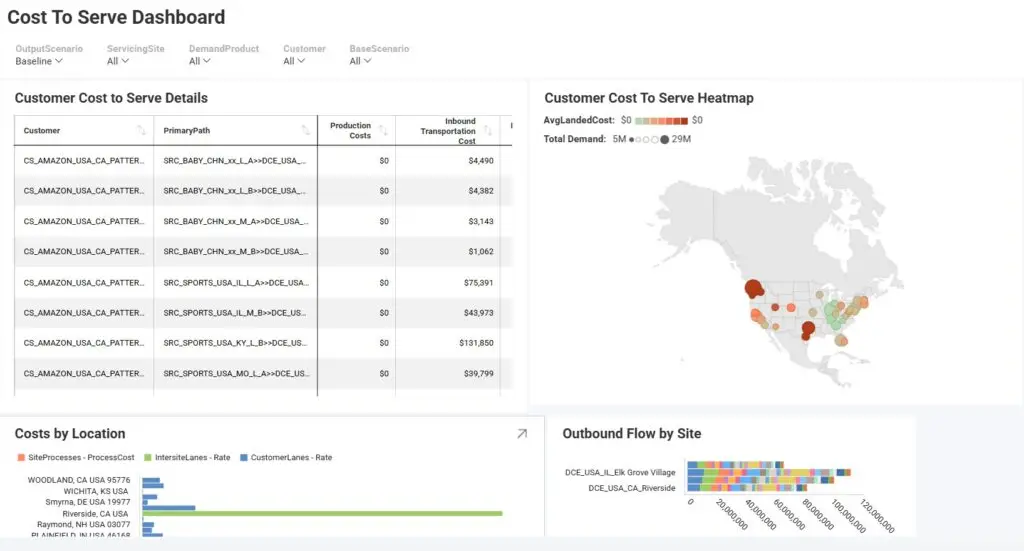The width and height of the screenshot is (1024, 551).
Task: Click the large red bubble on the West Coast
Action: coord(752,290)
